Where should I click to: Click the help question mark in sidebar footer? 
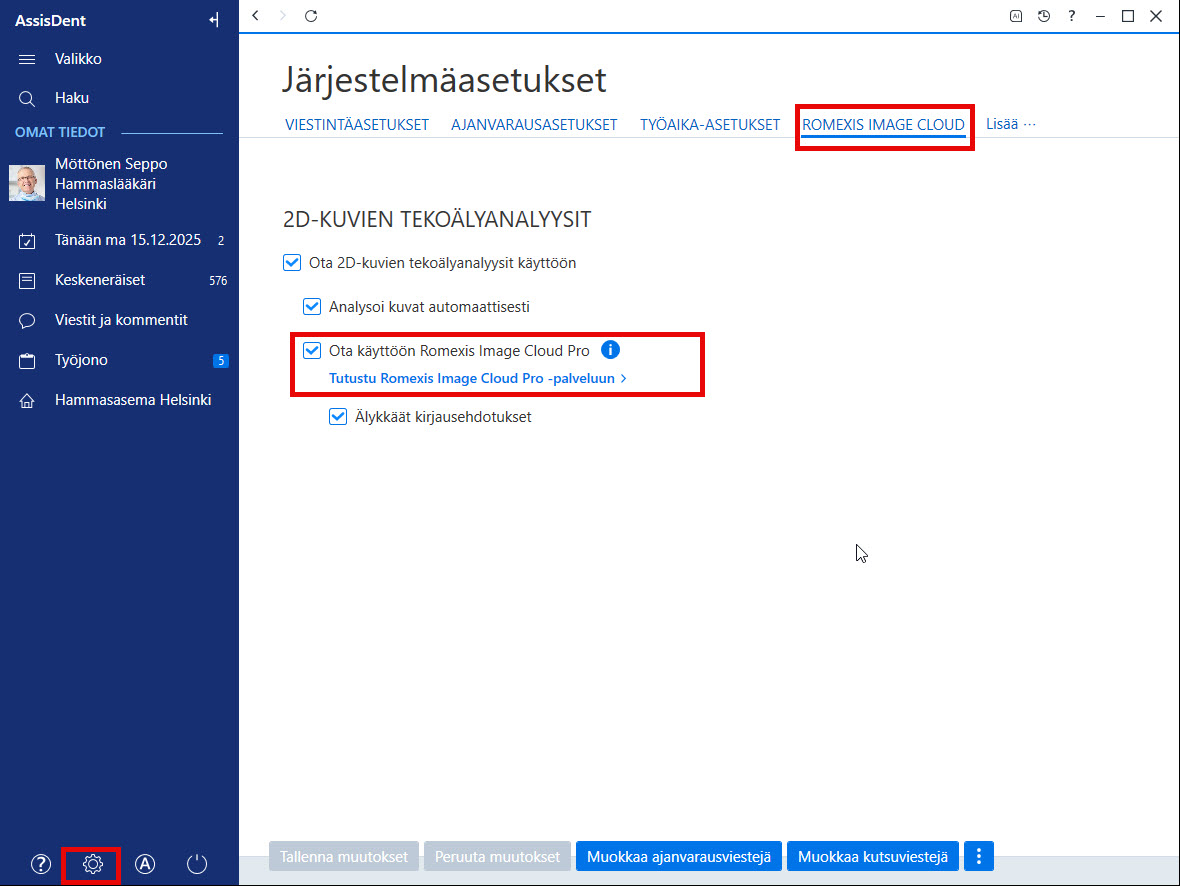[41, 864]
